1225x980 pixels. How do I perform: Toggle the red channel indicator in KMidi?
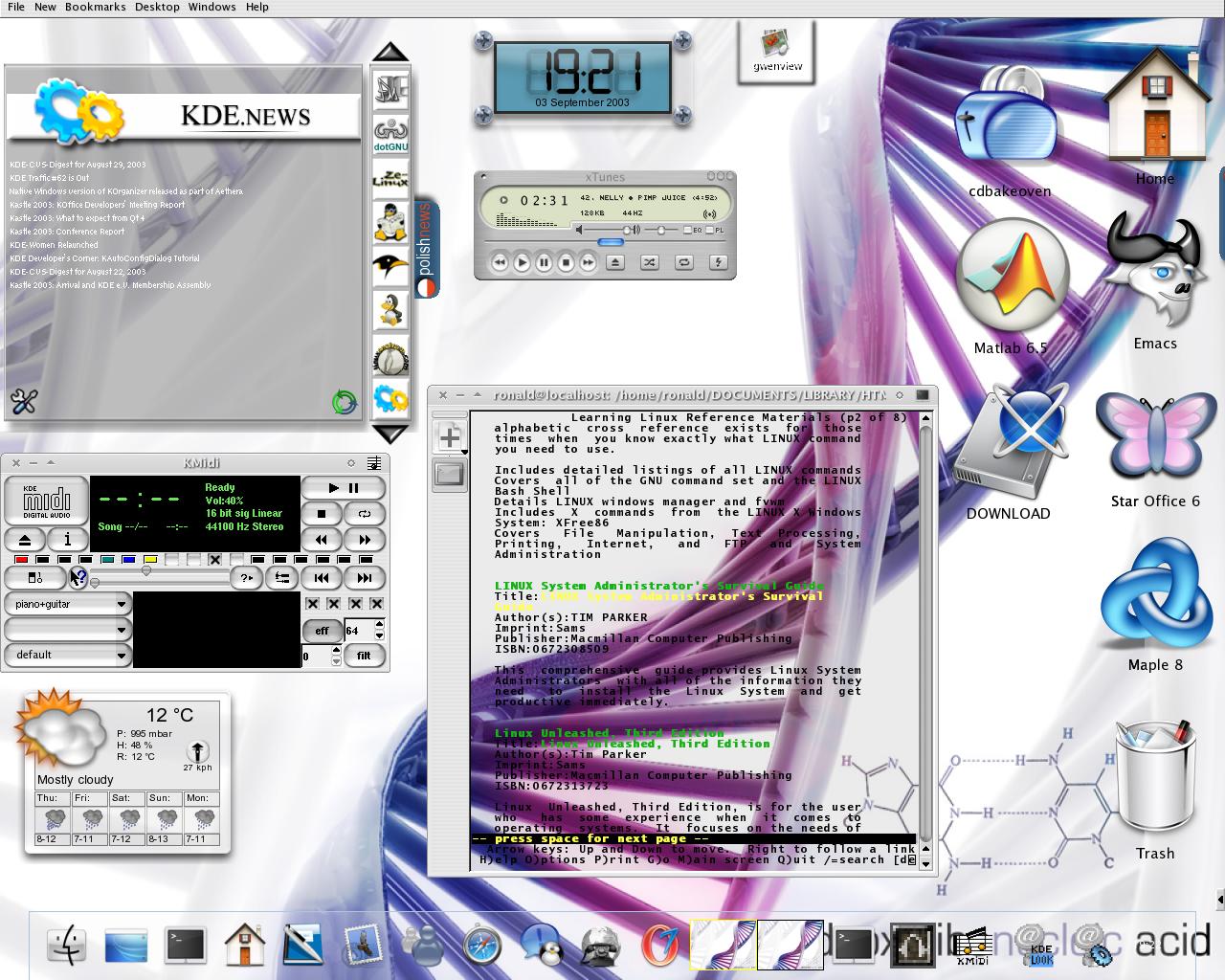[x=21, y=559]
